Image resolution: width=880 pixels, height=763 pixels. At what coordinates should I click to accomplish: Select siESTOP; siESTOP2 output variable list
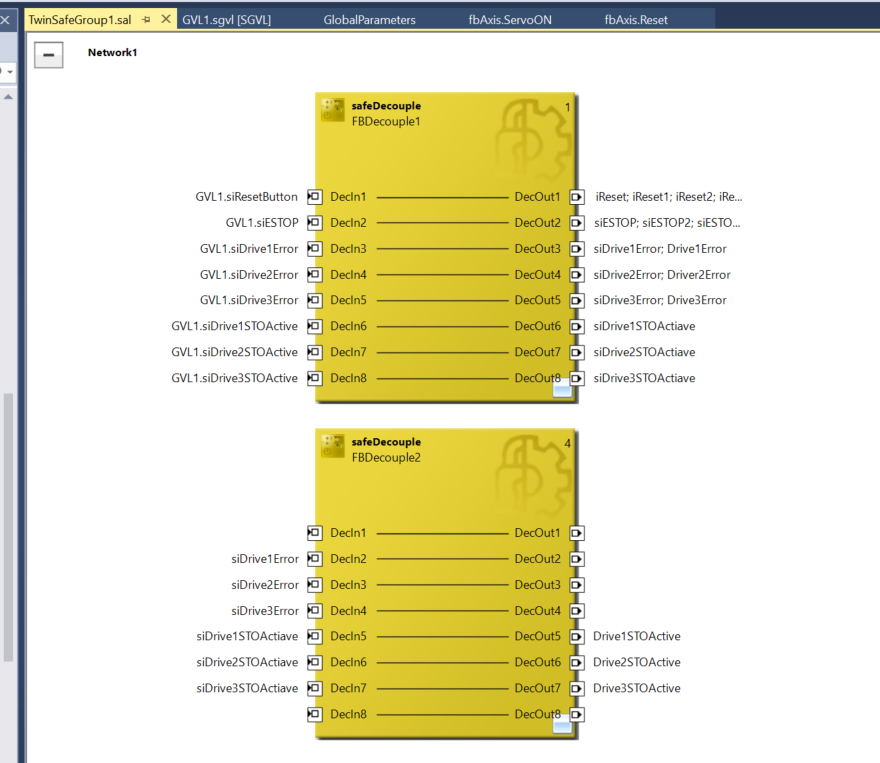tap(667, 223)
